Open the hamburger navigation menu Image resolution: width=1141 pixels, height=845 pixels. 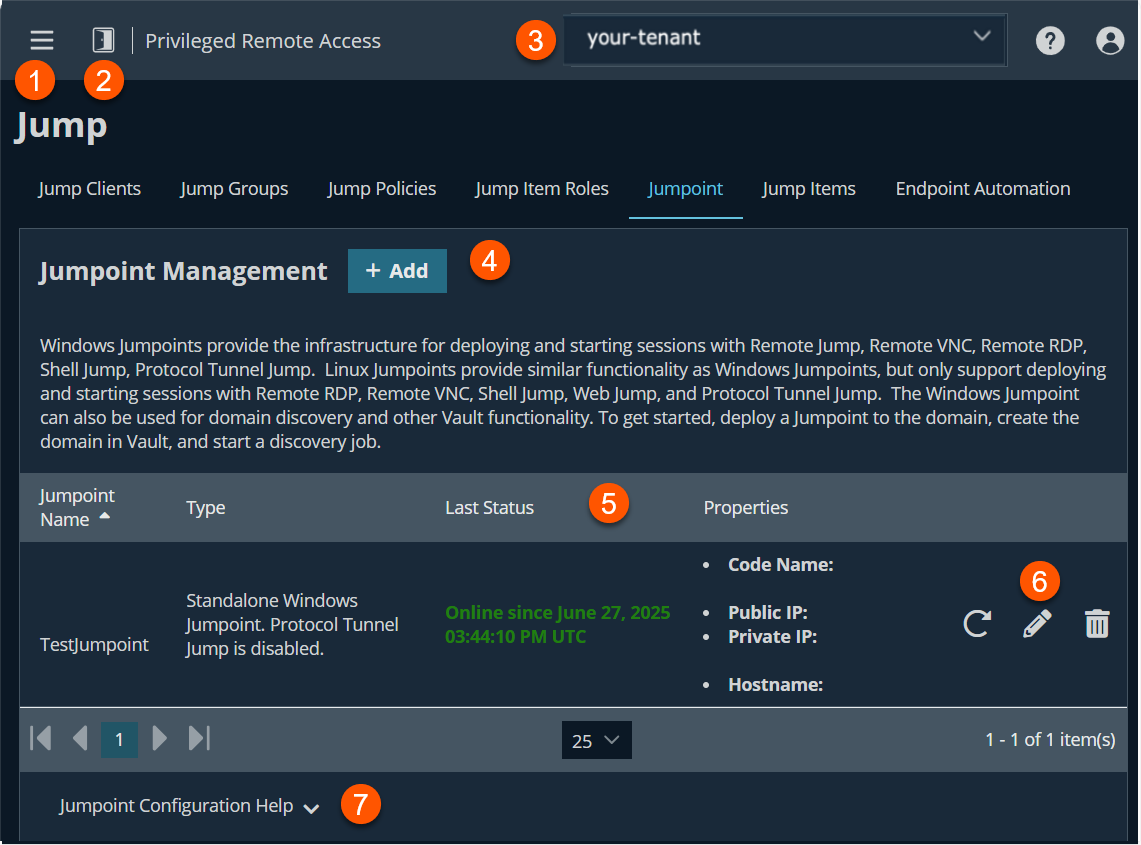click(41, 40)
